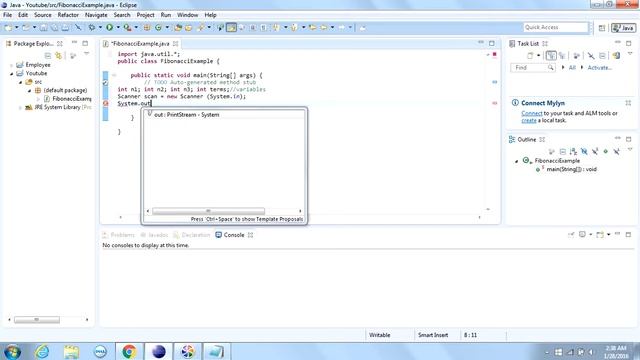Click the Debug bug toolbar icon
Image resolution: width=640 pixels, height=360 pixels.
[92, 27]
